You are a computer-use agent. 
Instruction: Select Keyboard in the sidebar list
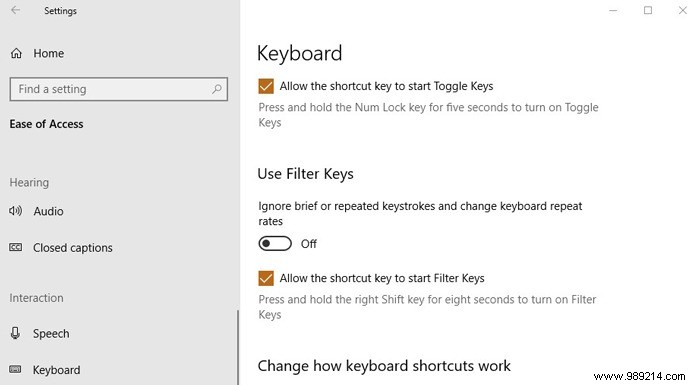[x=56, y=370]
